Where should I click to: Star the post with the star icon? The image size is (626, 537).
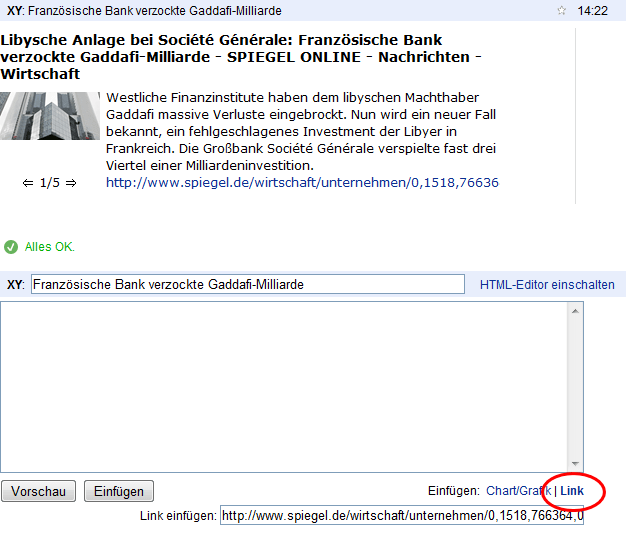(x=561, y=10)
